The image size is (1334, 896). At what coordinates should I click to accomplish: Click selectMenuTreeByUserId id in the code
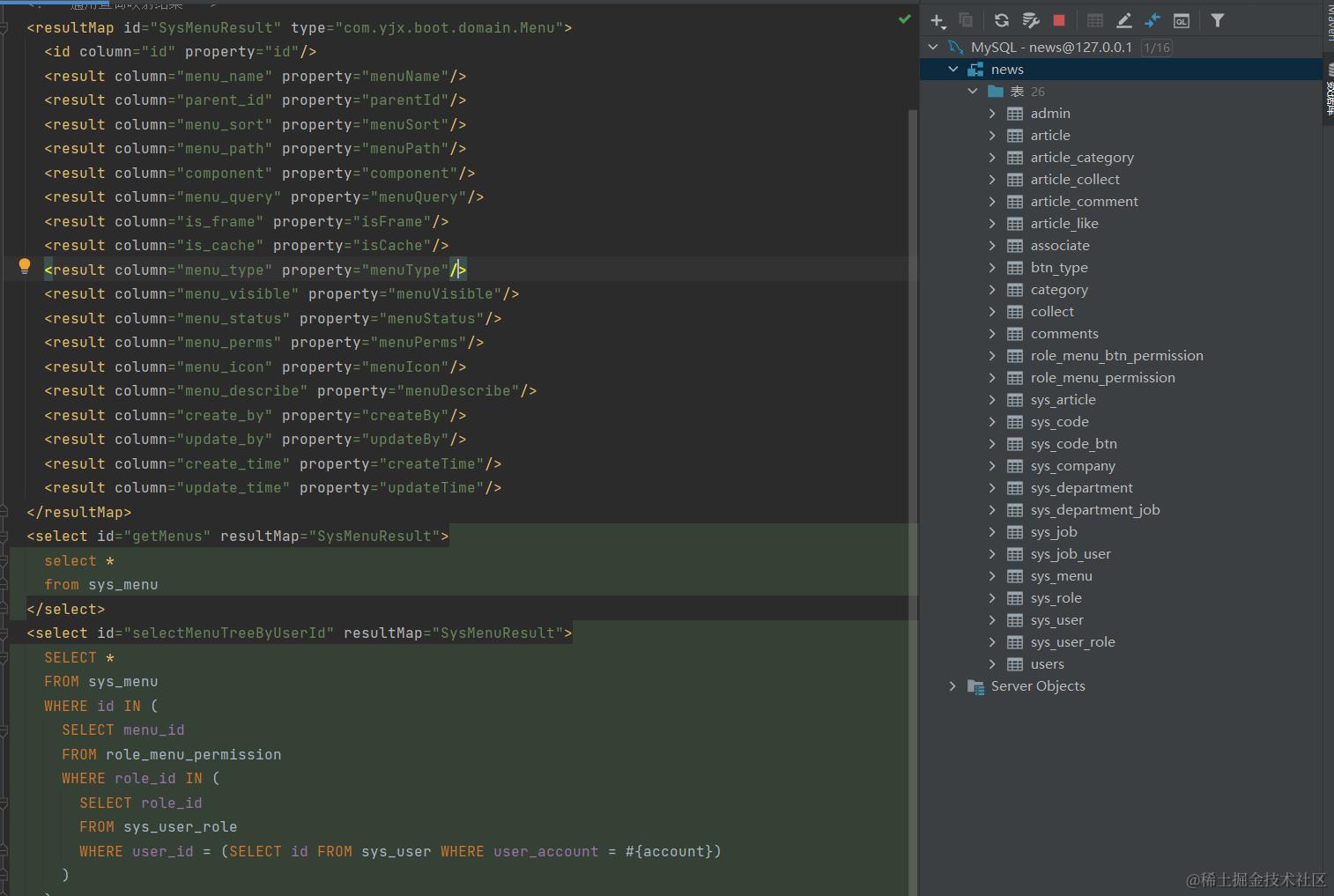click(229, 633)
